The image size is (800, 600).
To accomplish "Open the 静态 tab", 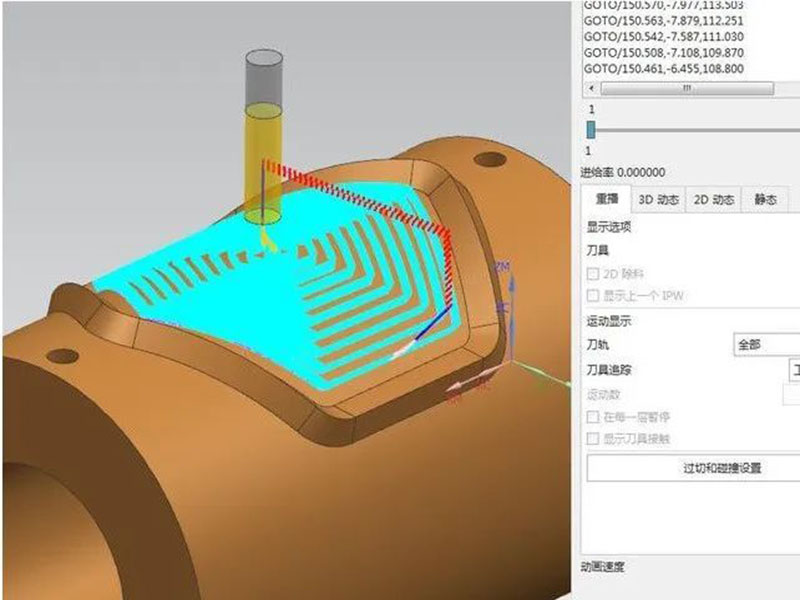I will (x=765, y=200).
